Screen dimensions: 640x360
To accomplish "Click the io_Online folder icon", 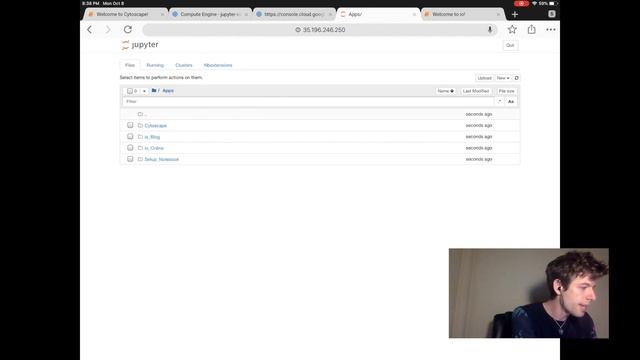I will [x=140, y=148].
